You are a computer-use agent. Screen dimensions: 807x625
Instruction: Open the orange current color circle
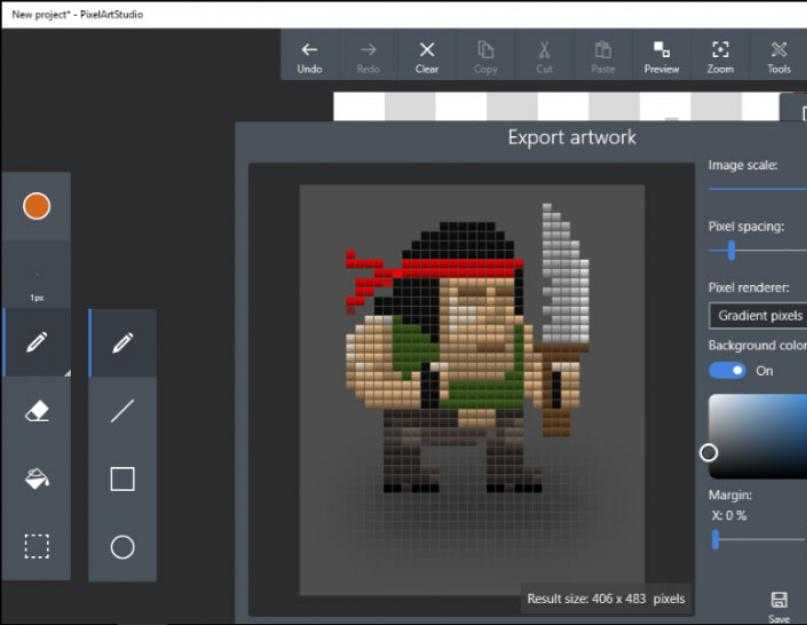pyautogui.click(x=37, y=206)
